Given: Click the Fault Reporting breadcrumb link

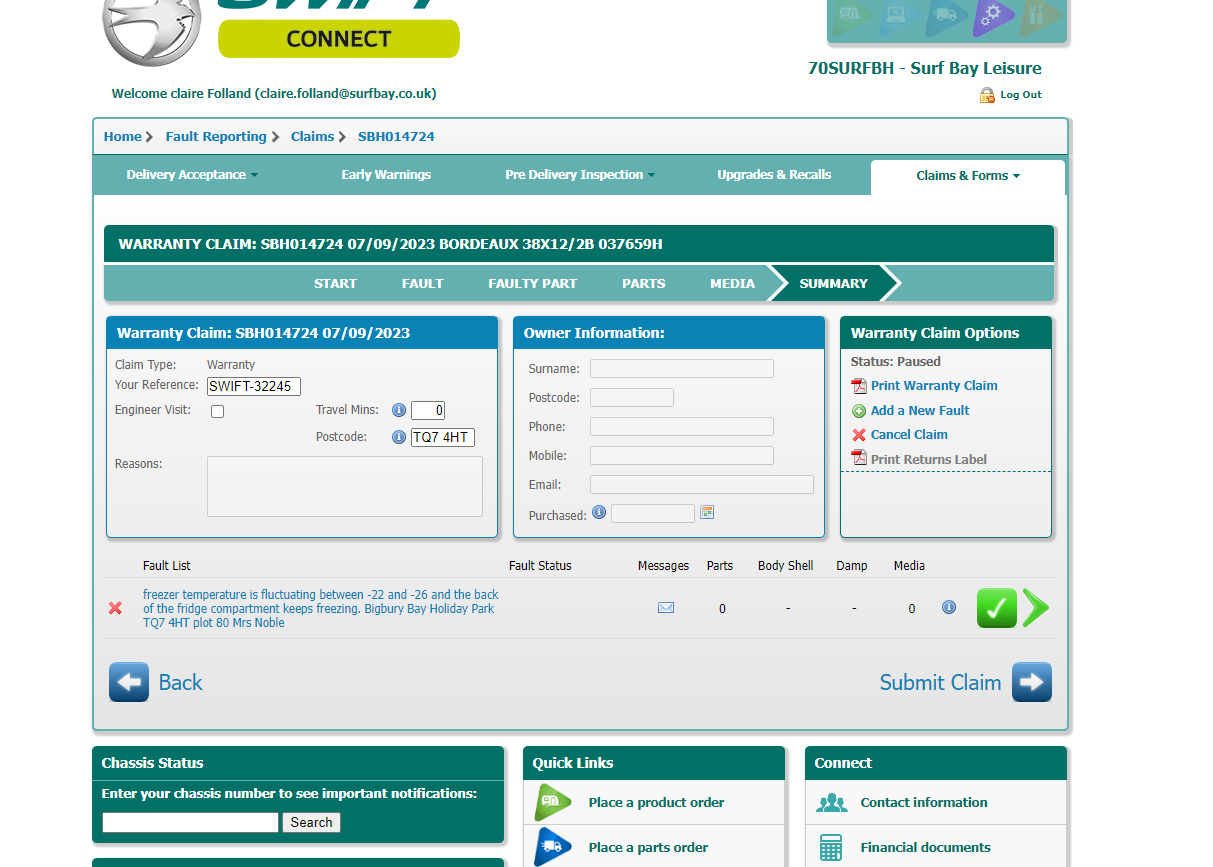Looking at the screenshot, I should coord(216,137).
